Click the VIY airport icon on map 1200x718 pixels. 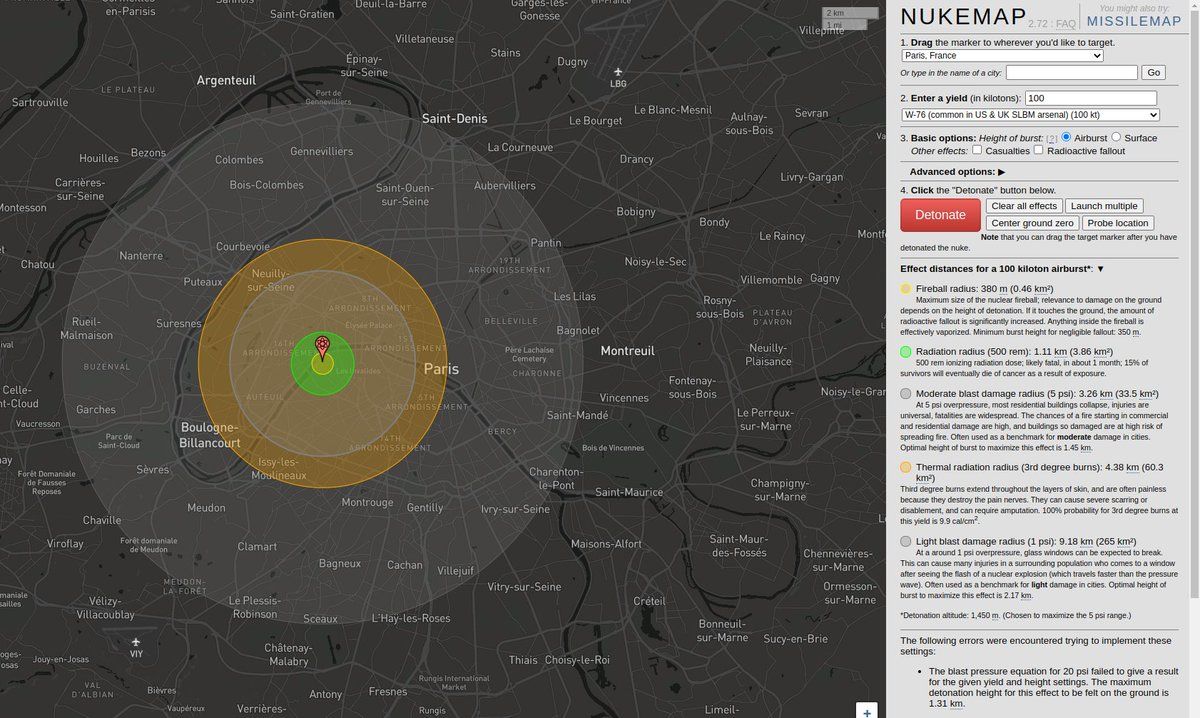[136, 642]
